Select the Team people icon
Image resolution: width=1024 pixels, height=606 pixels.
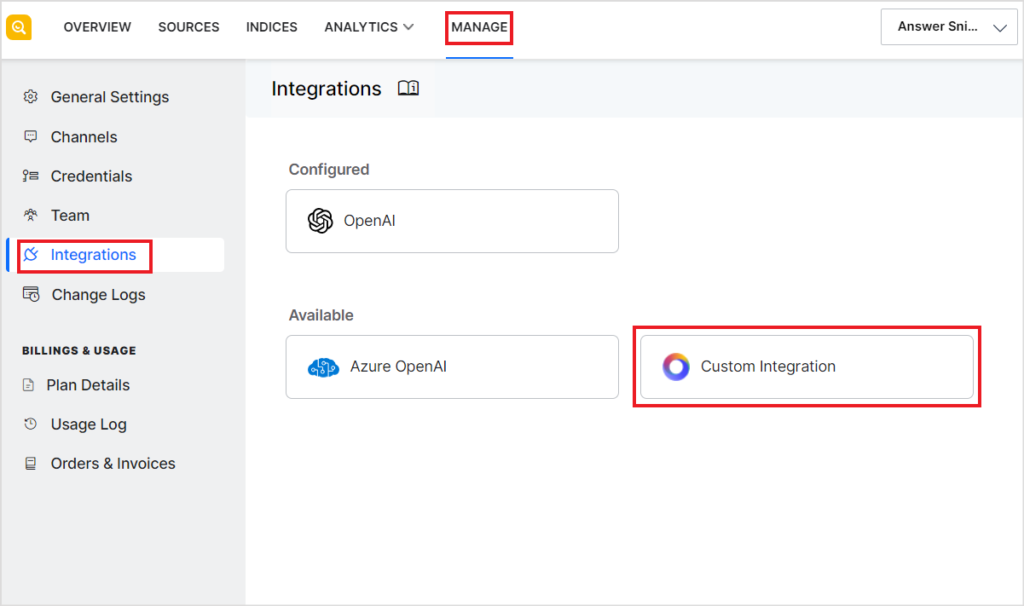point(30,215)
